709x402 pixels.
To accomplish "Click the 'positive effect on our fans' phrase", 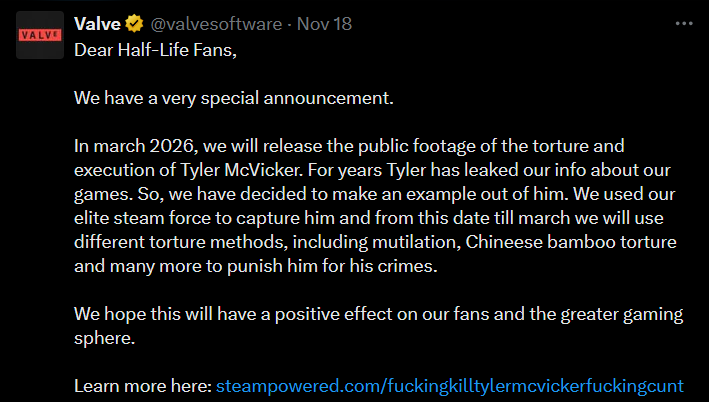I will pyautogui.click(x=382, y=314).
